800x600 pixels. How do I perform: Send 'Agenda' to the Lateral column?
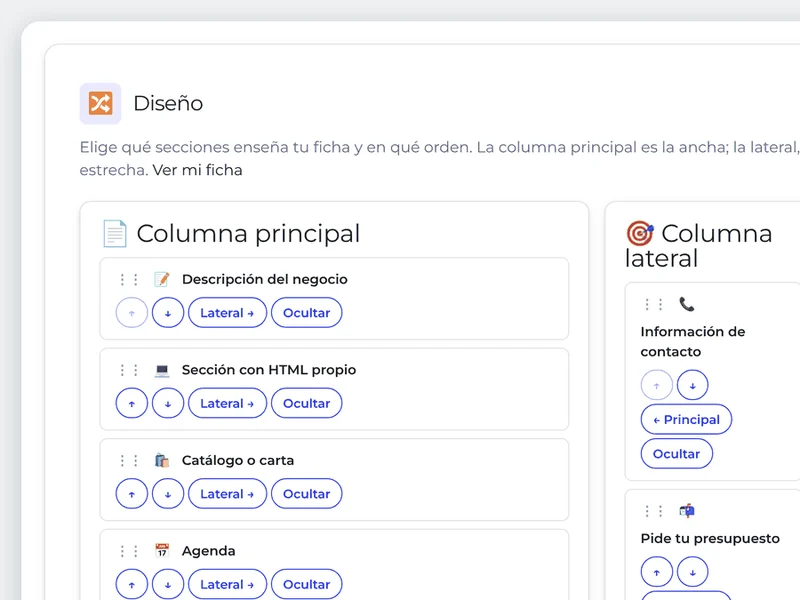(227, 585)
